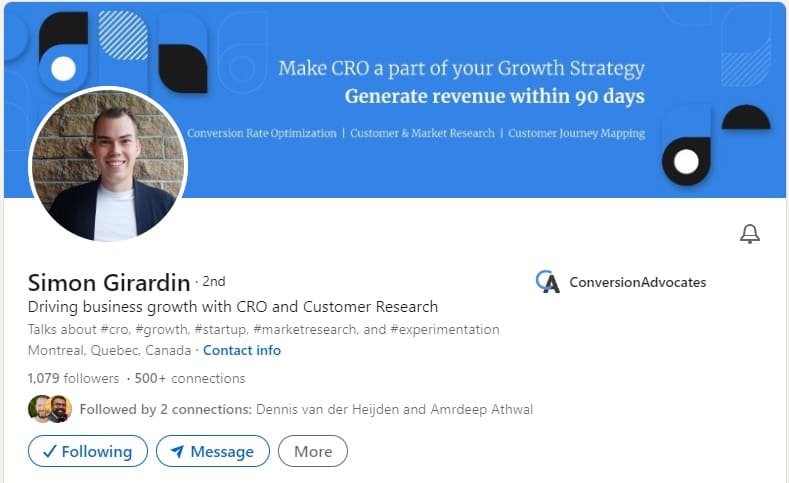Open the ConversionAdvocates company link
Viewport: 789px width, 483px height.
click(637, 282)
